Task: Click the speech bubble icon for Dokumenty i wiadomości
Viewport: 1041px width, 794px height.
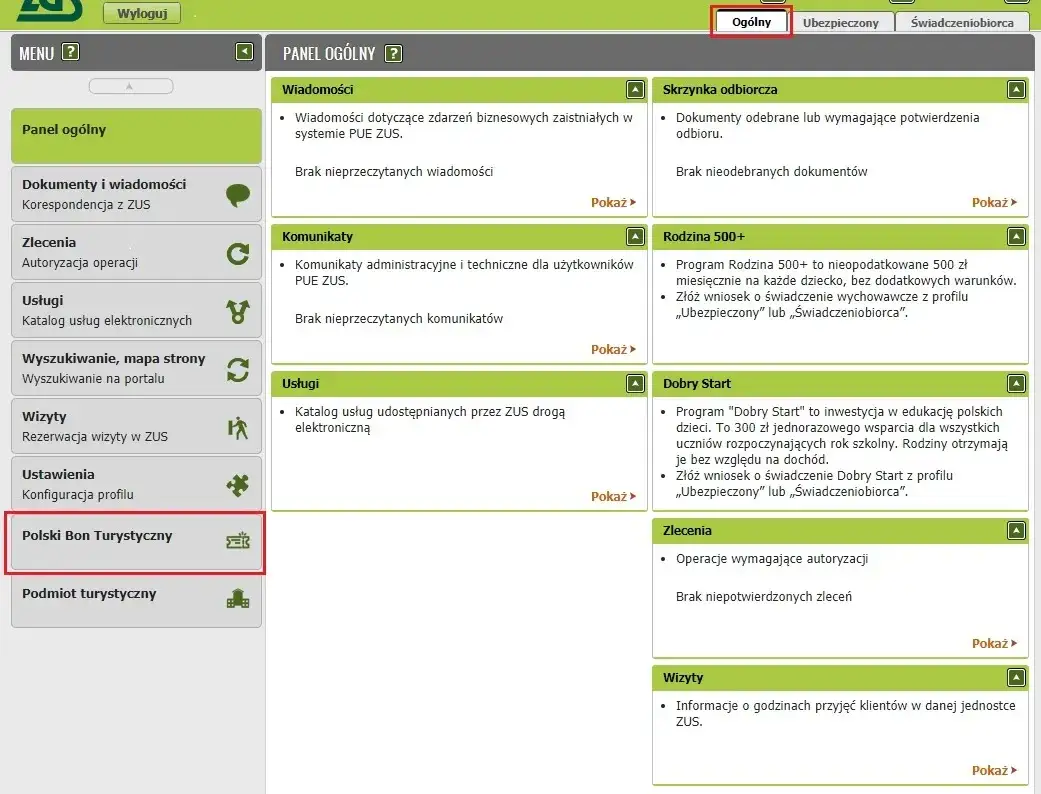Action: pyautogui.click(x=238, y=195)
